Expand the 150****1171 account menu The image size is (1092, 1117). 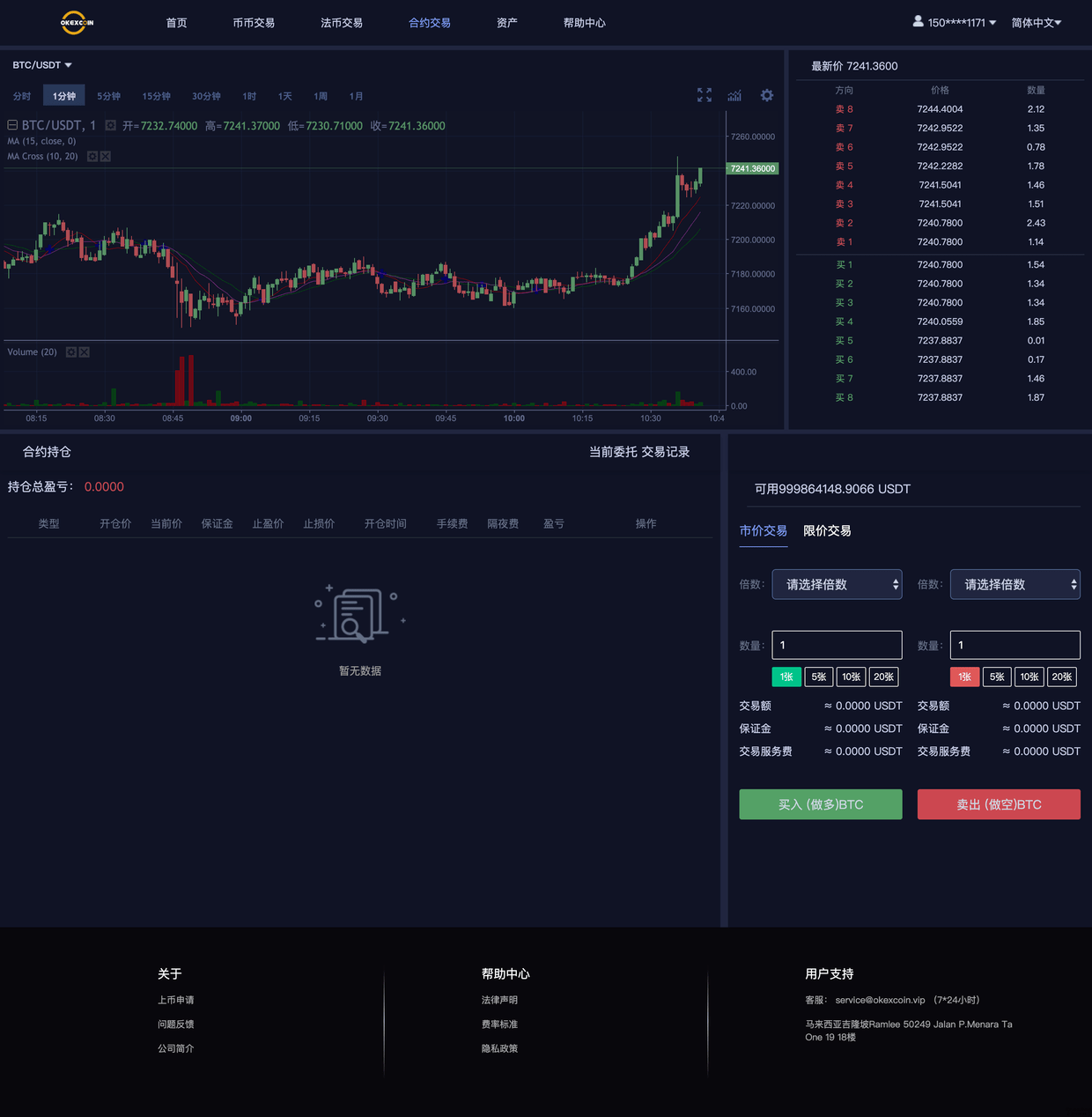[x=962, y=23]
